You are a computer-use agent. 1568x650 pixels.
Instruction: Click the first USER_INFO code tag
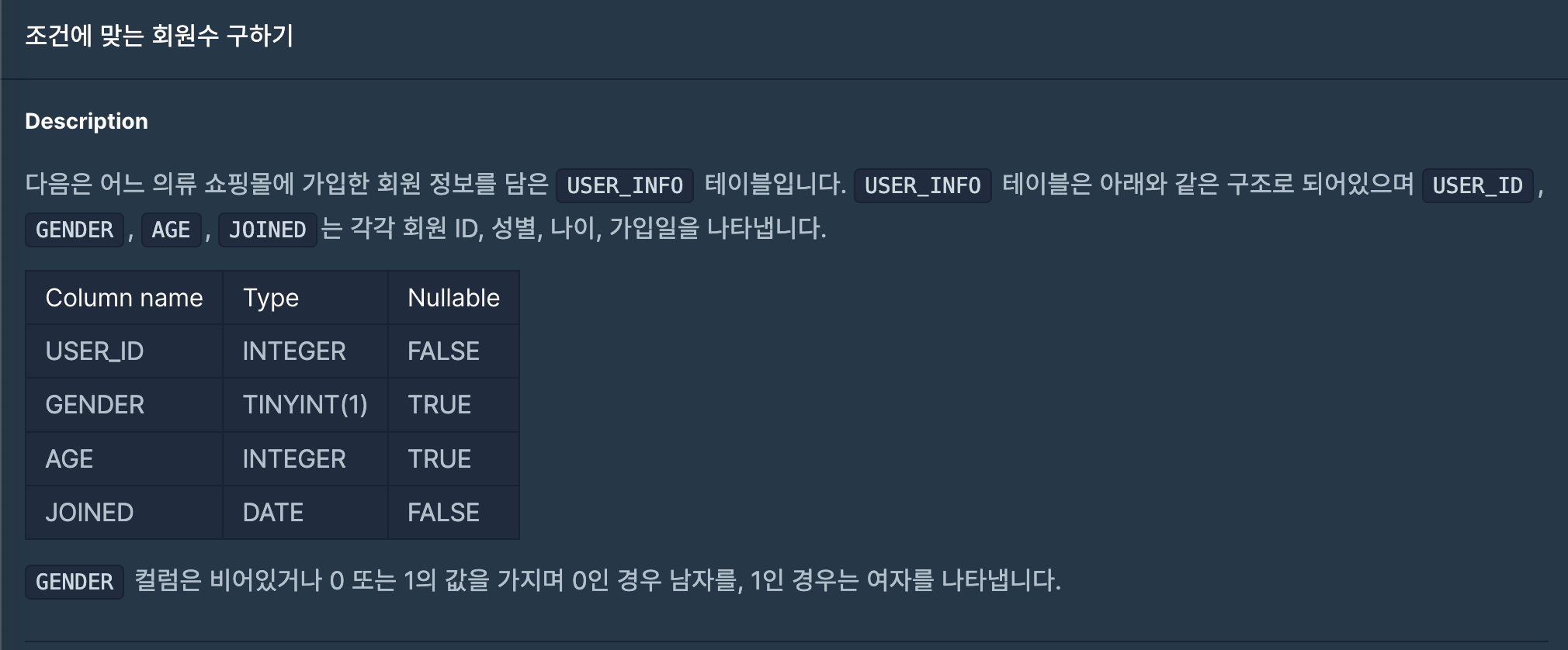(624, 185)
